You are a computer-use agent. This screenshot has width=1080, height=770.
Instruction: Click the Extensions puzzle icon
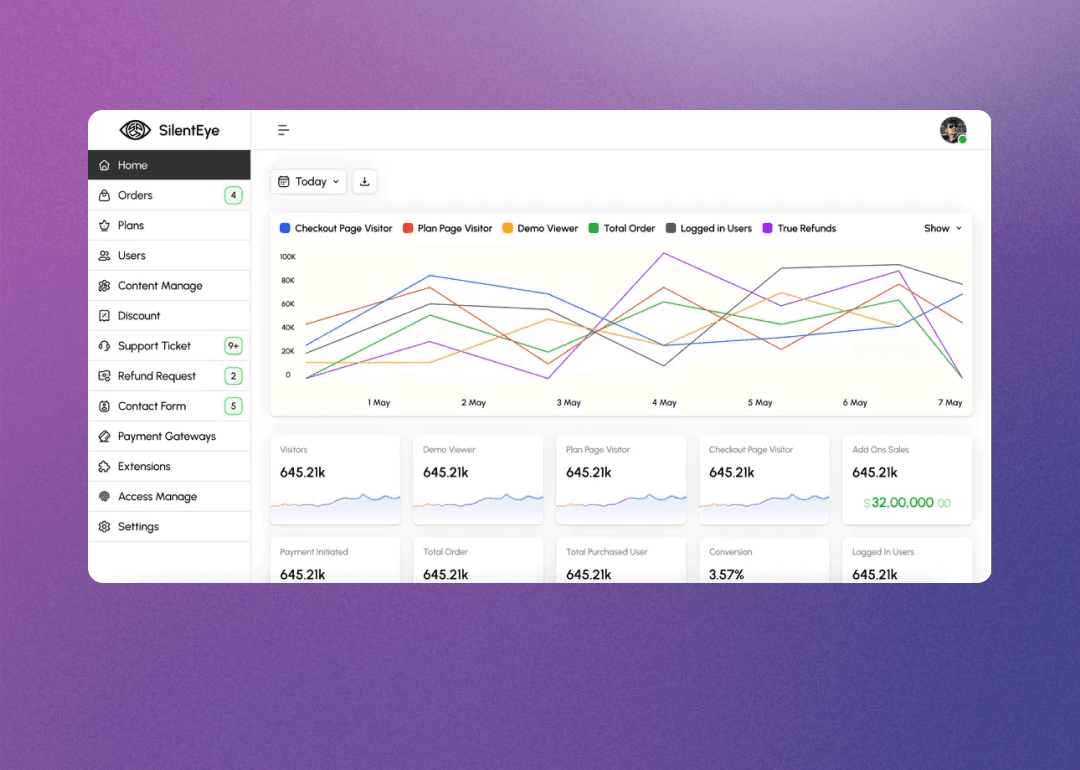click(104, 467)
